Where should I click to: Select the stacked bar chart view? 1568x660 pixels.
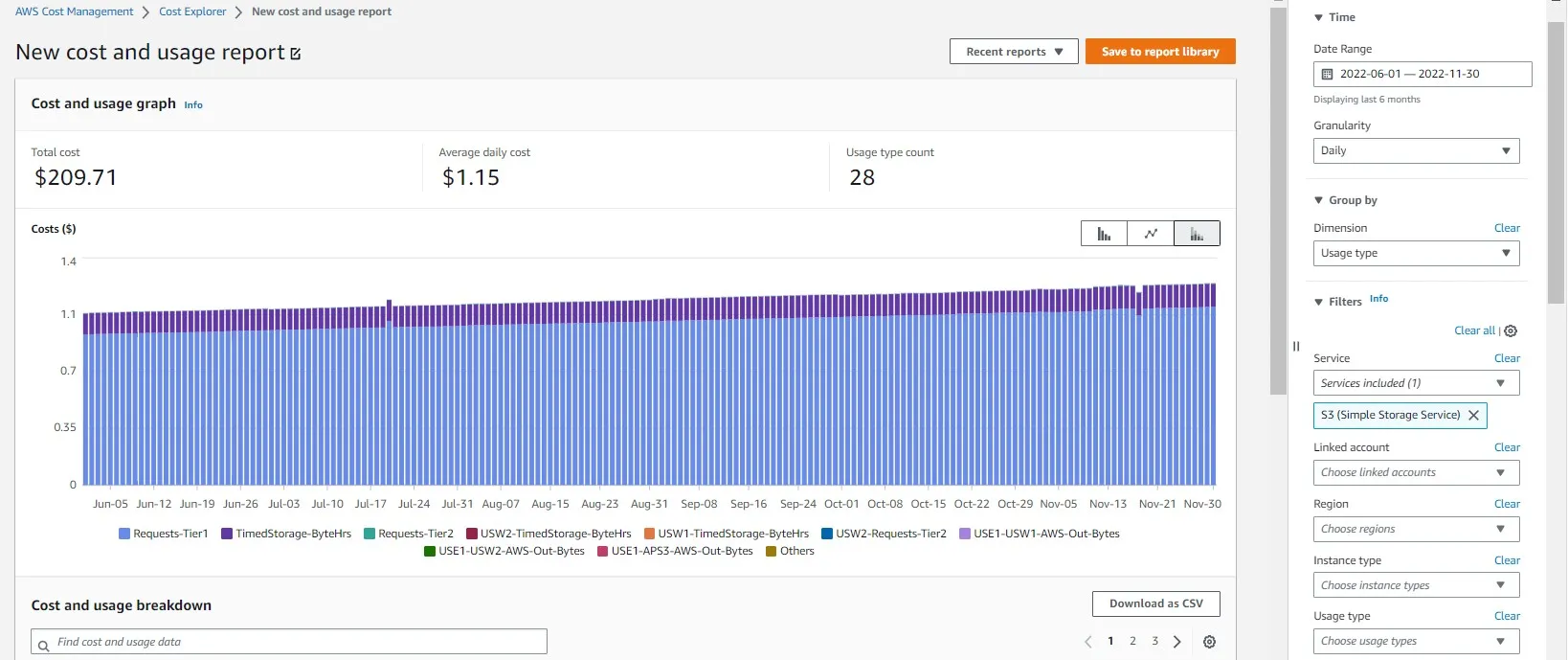point(1197,234)
